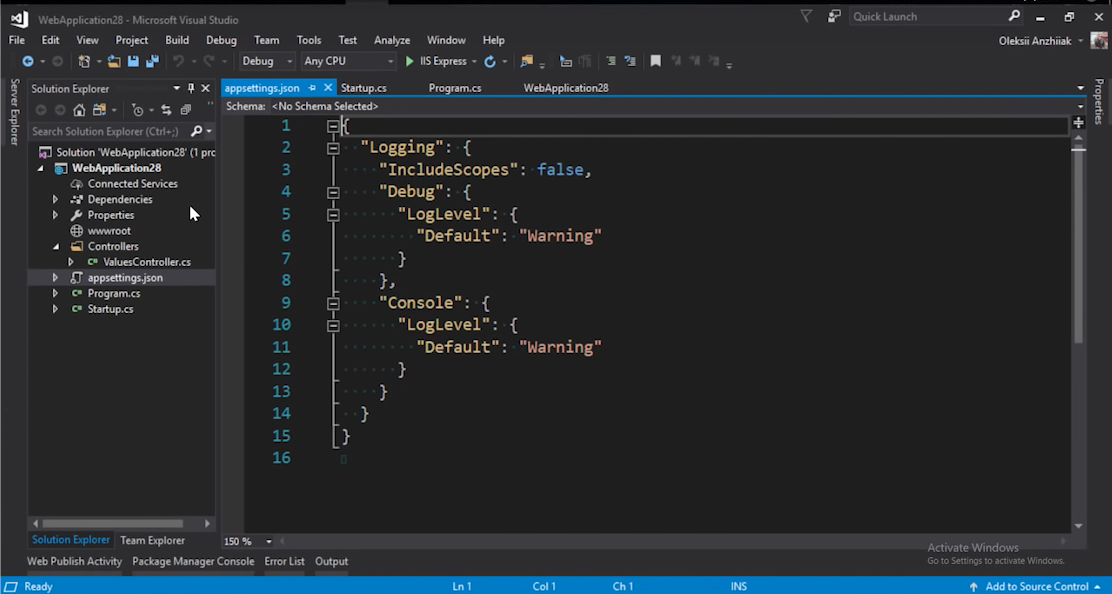Switch to the Startup.cs tab
The height and width of the screenshot is (594, 1112).
pyautogui.click(x=364, y=88)
